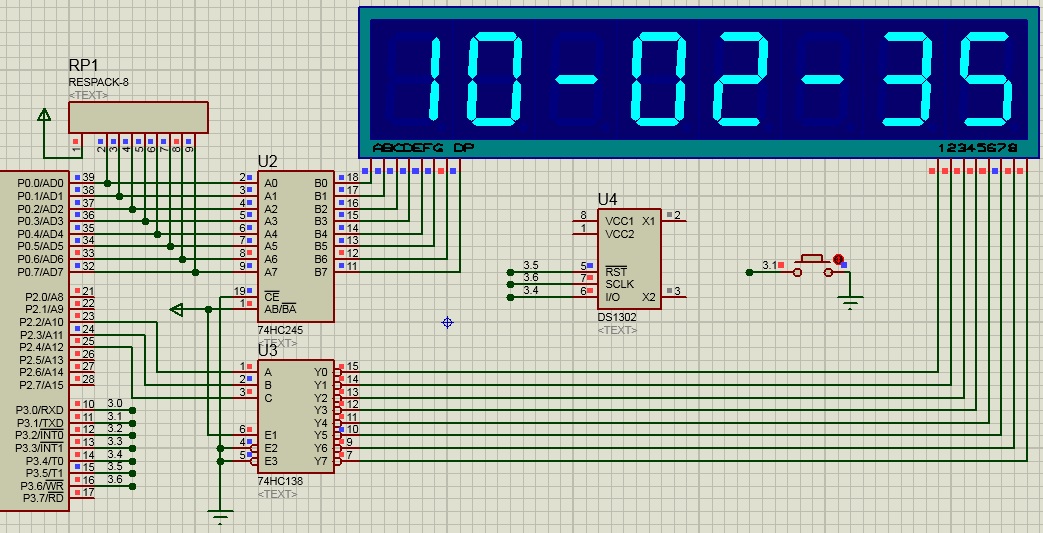Click the power arrow terminal beside RP1

pyautogui.click(x=44, y=114)
